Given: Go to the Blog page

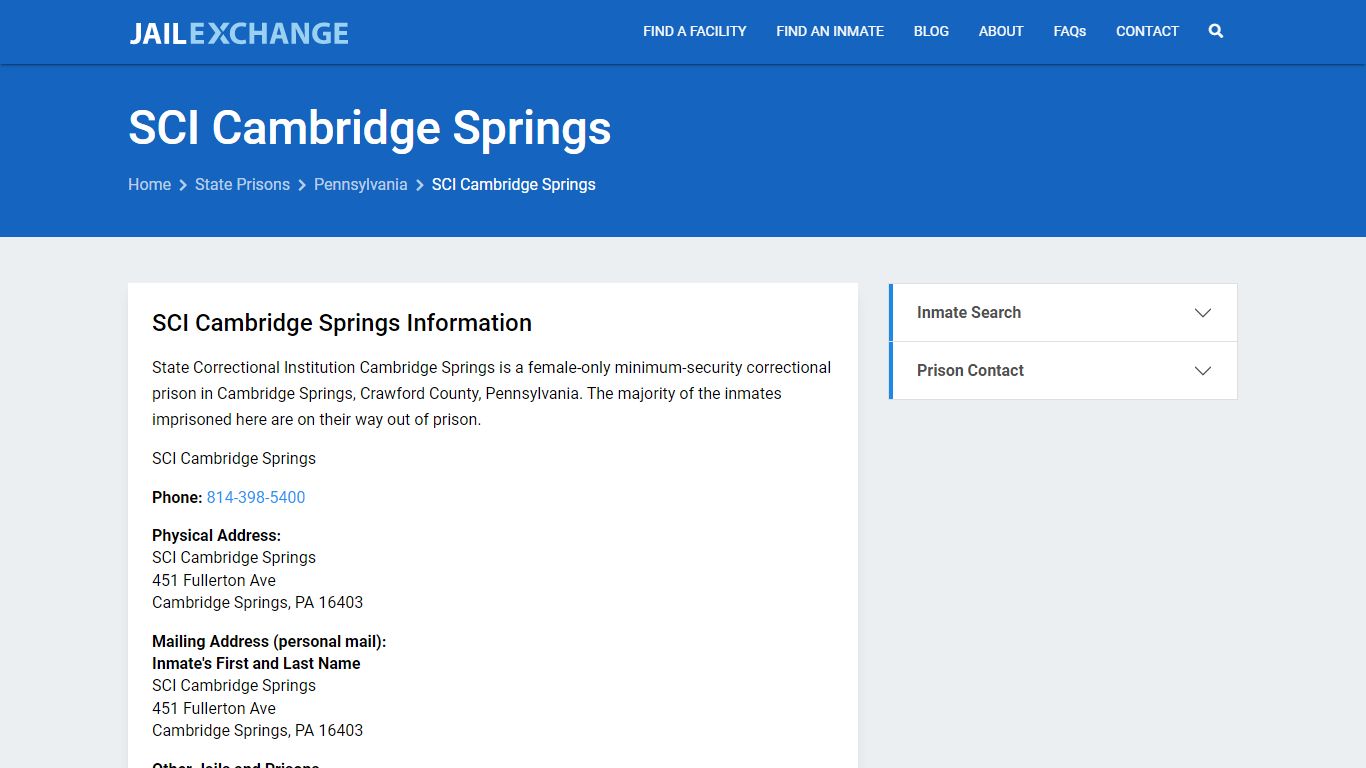Looking at the screenshot, I should [x=931, y=31].
